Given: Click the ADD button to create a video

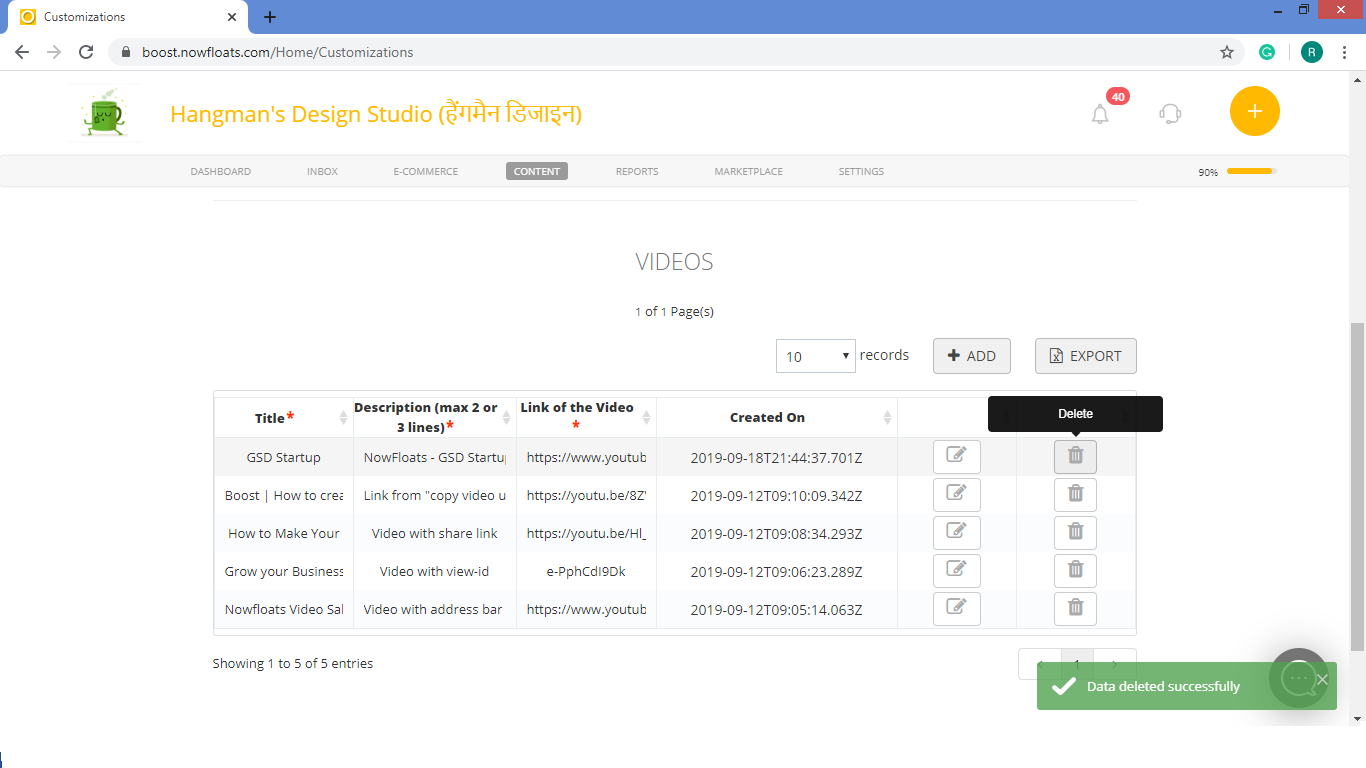Looking at the screenshot, I should tap(971, 356).
